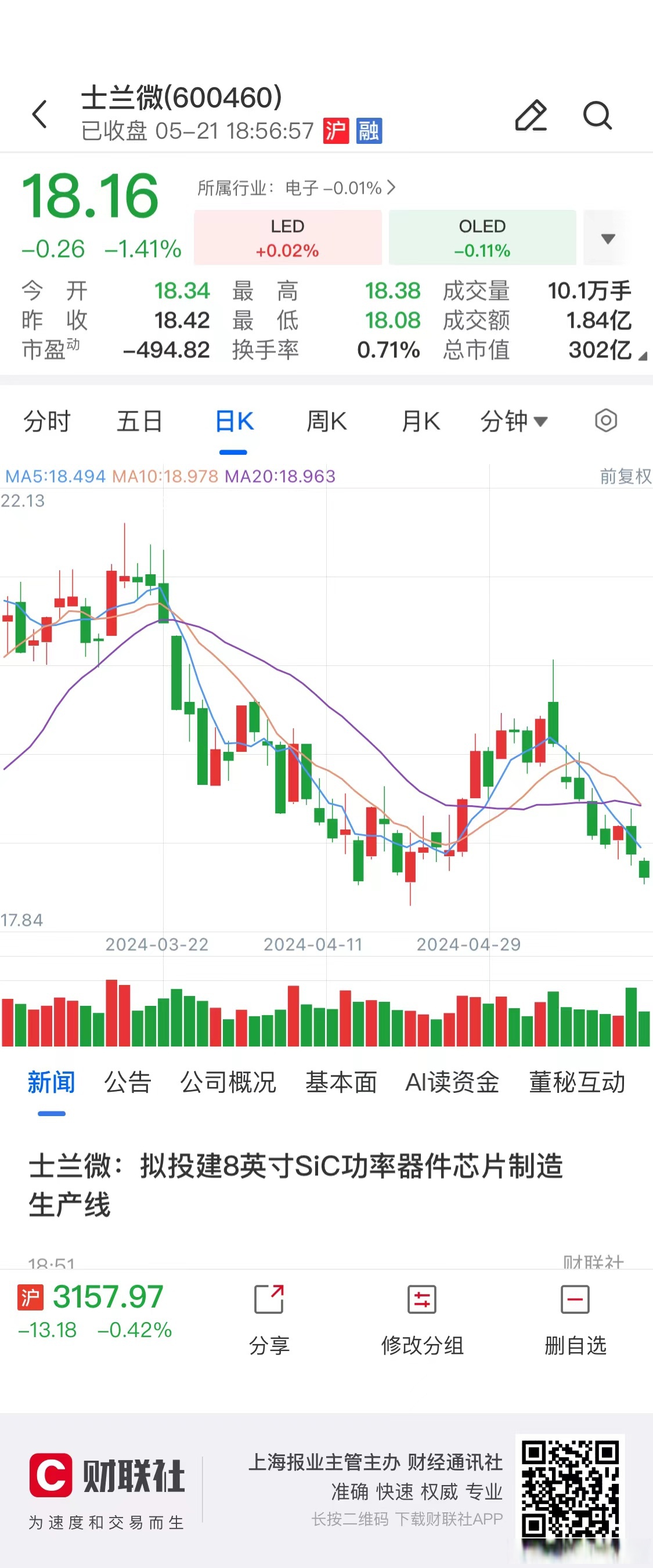Screen dimensions: 653x1568
Task: Tap the Share icon below the index
Action: click(268, 1303)
